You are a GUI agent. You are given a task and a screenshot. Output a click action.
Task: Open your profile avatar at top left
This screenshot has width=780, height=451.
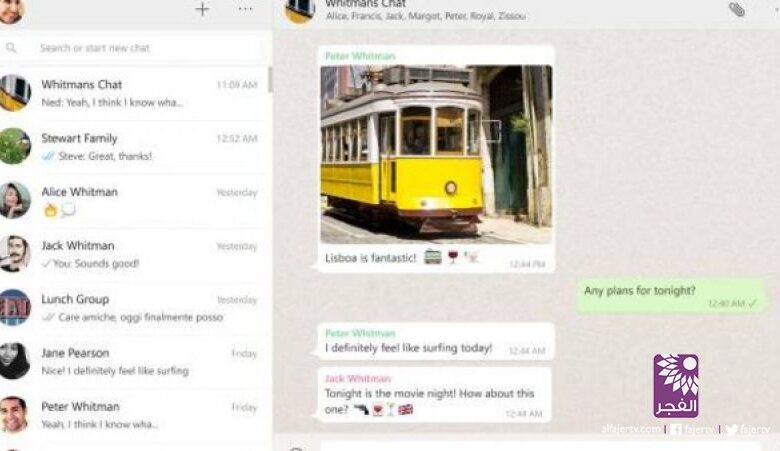pos(12,10)
